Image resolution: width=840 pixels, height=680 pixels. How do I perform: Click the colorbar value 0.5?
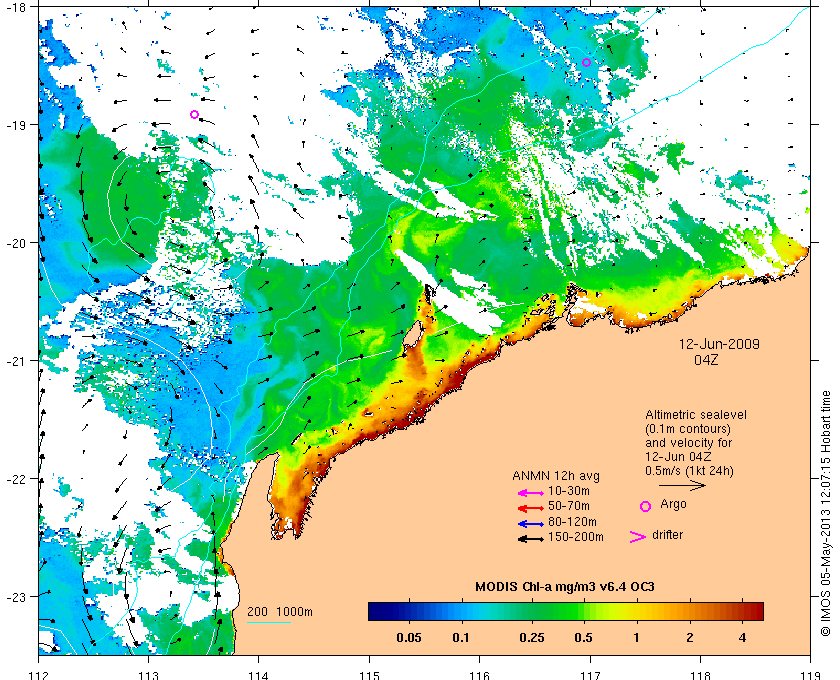tap(583, 638)
